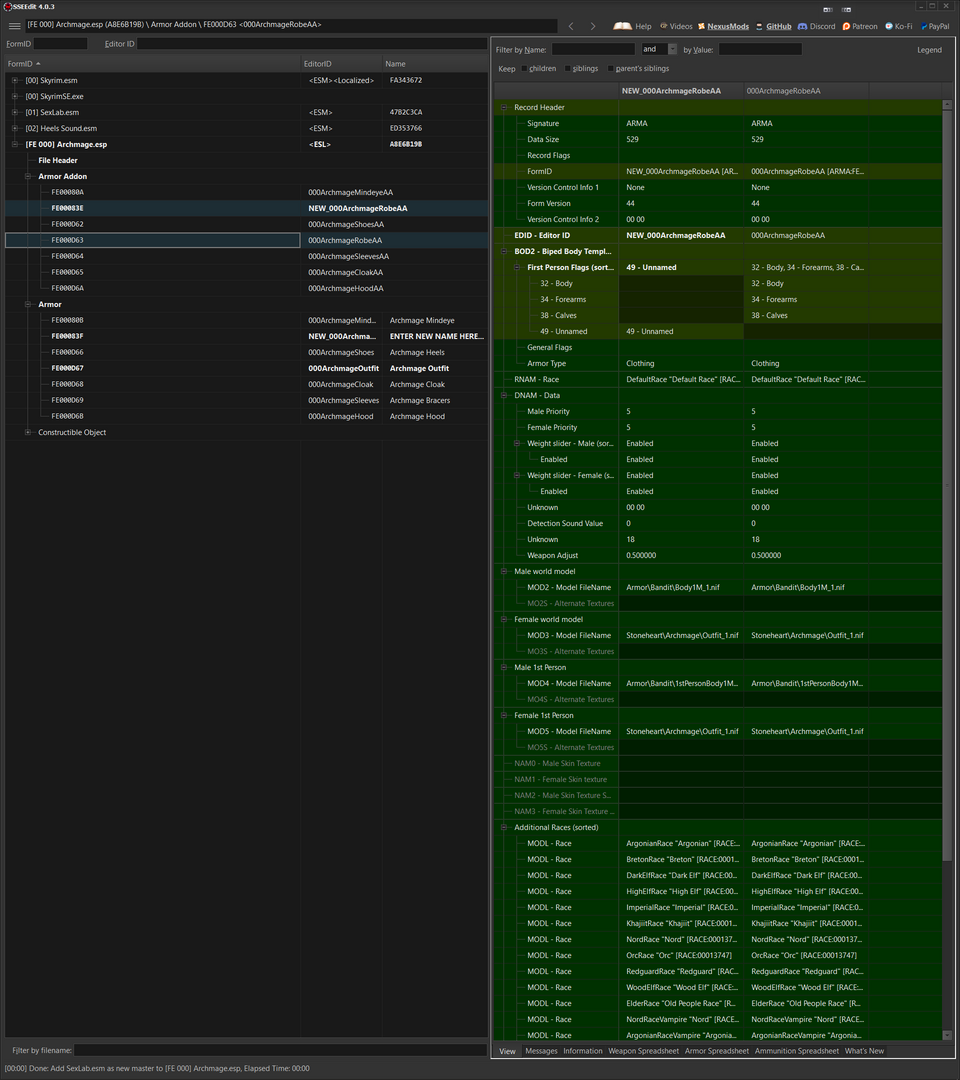Click the second small title bar layout icon
The image size is (960, 1080).
846,10
